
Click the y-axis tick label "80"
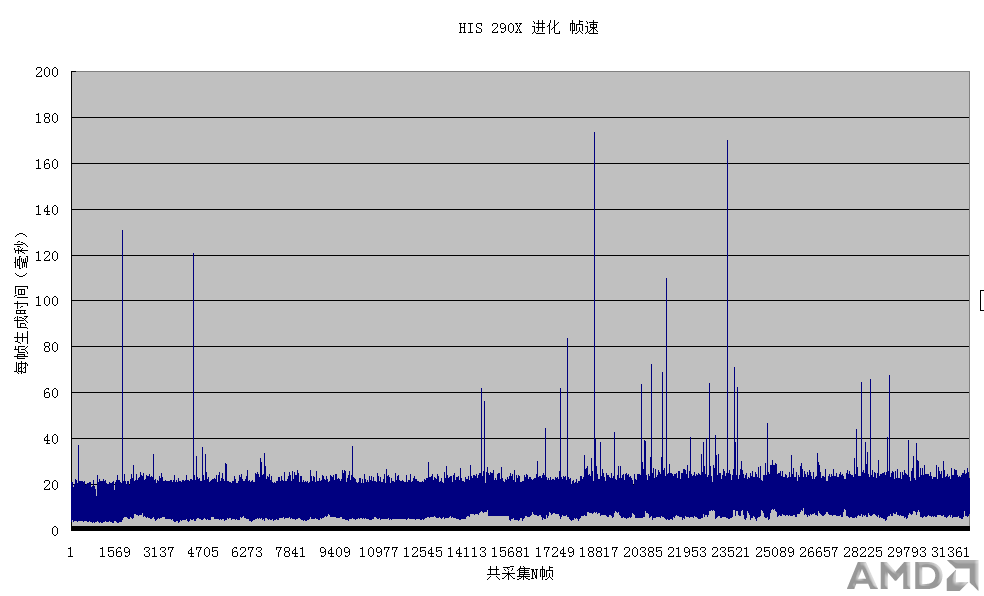pyautogui.click(x=51, y=347)
